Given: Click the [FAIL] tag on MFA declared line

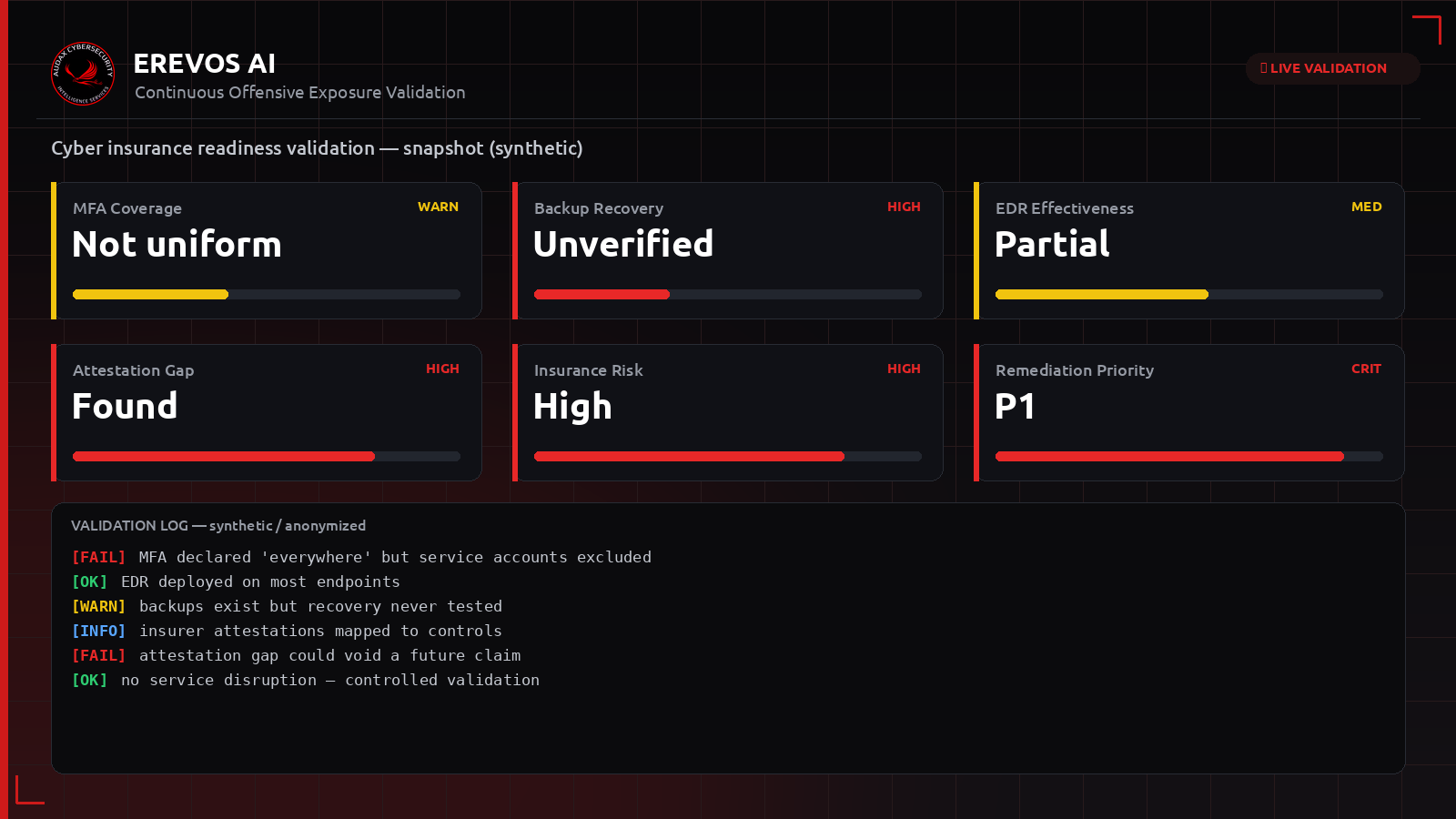Looking at the screenshot, I should [x=99, y=557].
